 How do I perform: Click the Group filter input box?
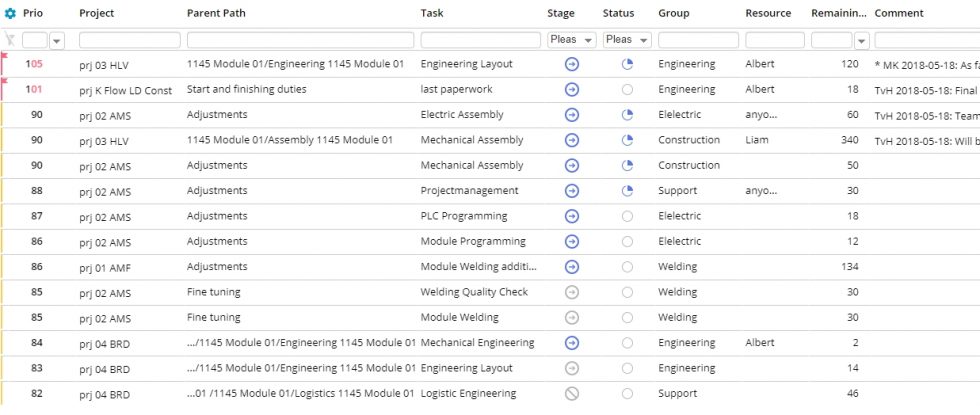[697, 40]
